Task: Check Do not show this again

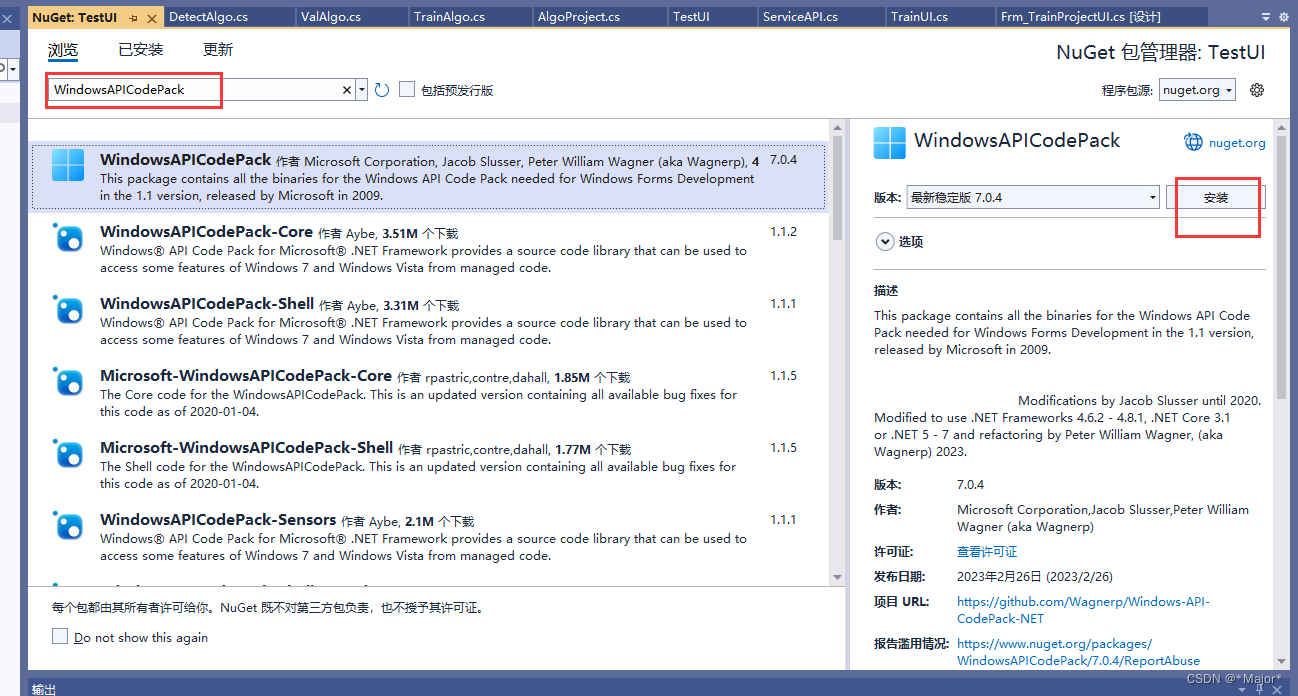Action: [x=60, y=635]
